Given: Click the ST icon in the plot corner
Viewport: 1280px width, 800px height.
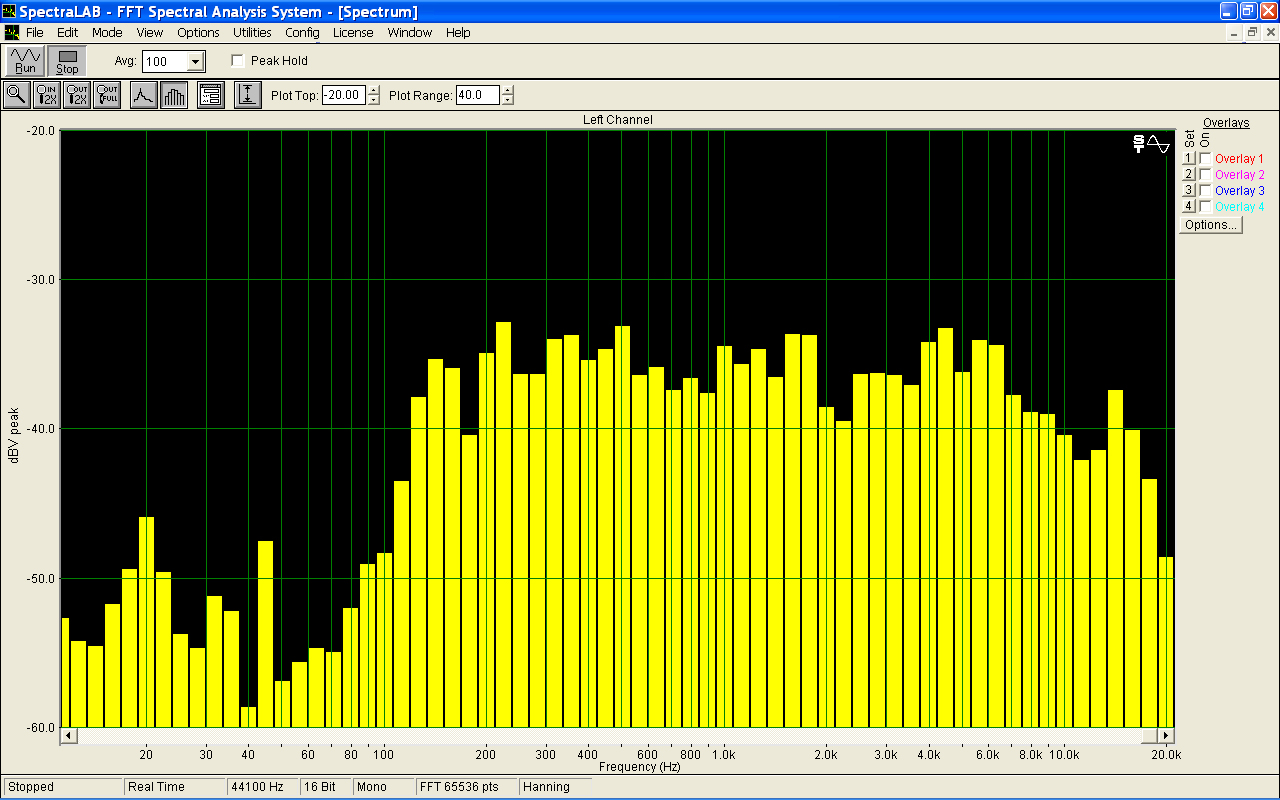Looking at the screenshot, I should tap(1138, 144).
